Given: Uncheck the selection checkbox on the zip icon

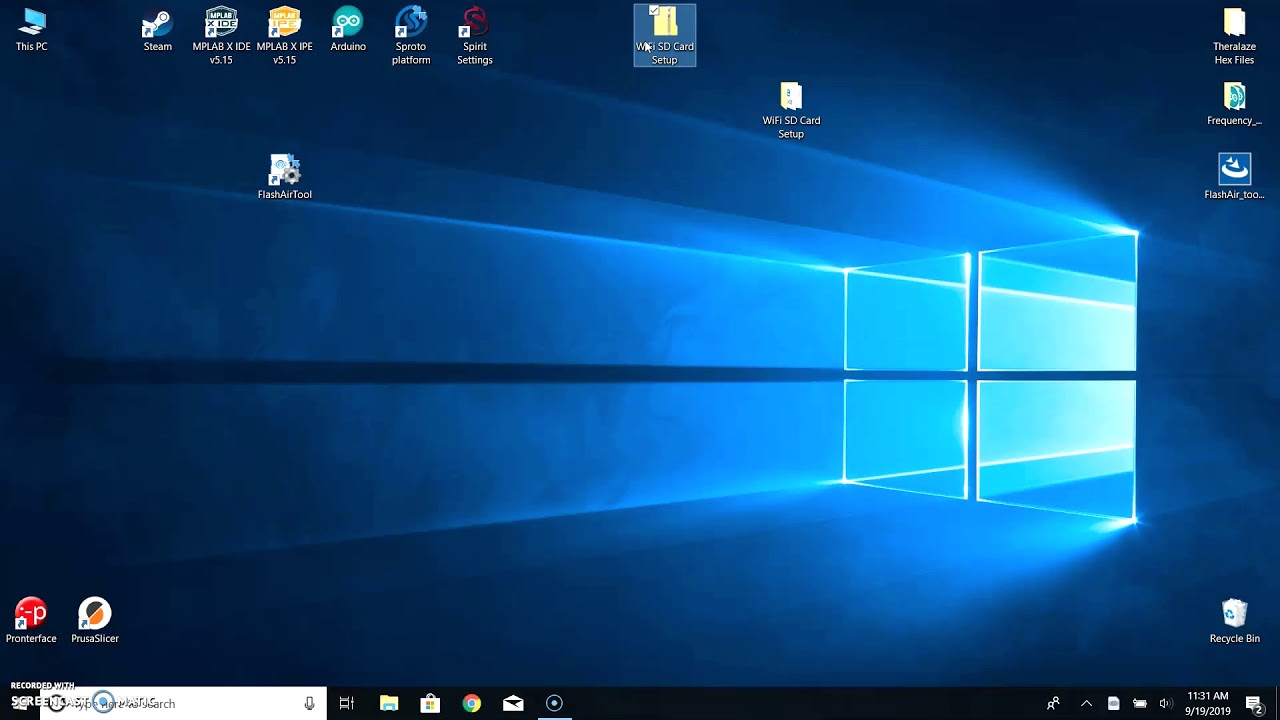Looking at the screenshot, I should tap(653, 11).
